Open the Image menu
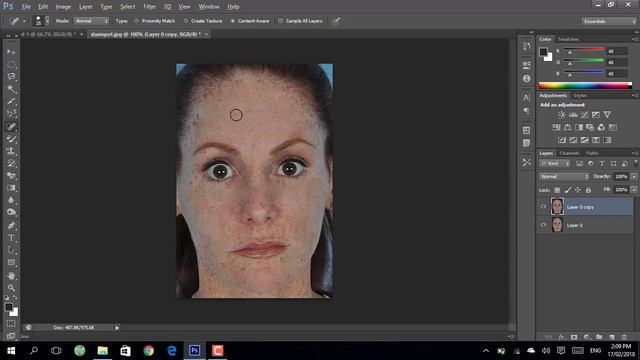Image resolution: width=640 pixels, height=360 pixels. click(x=63, y=7)
